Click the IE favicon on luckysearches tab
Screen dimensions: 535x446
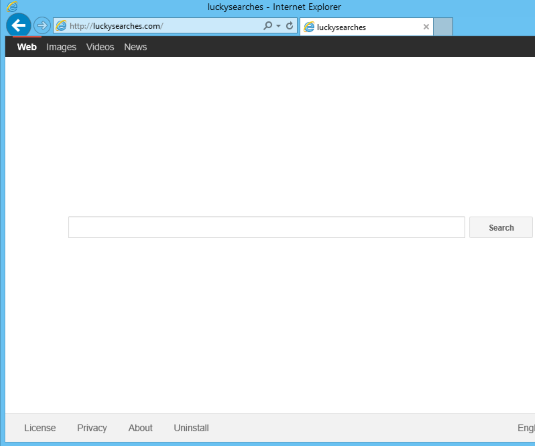tap(309, 27)
